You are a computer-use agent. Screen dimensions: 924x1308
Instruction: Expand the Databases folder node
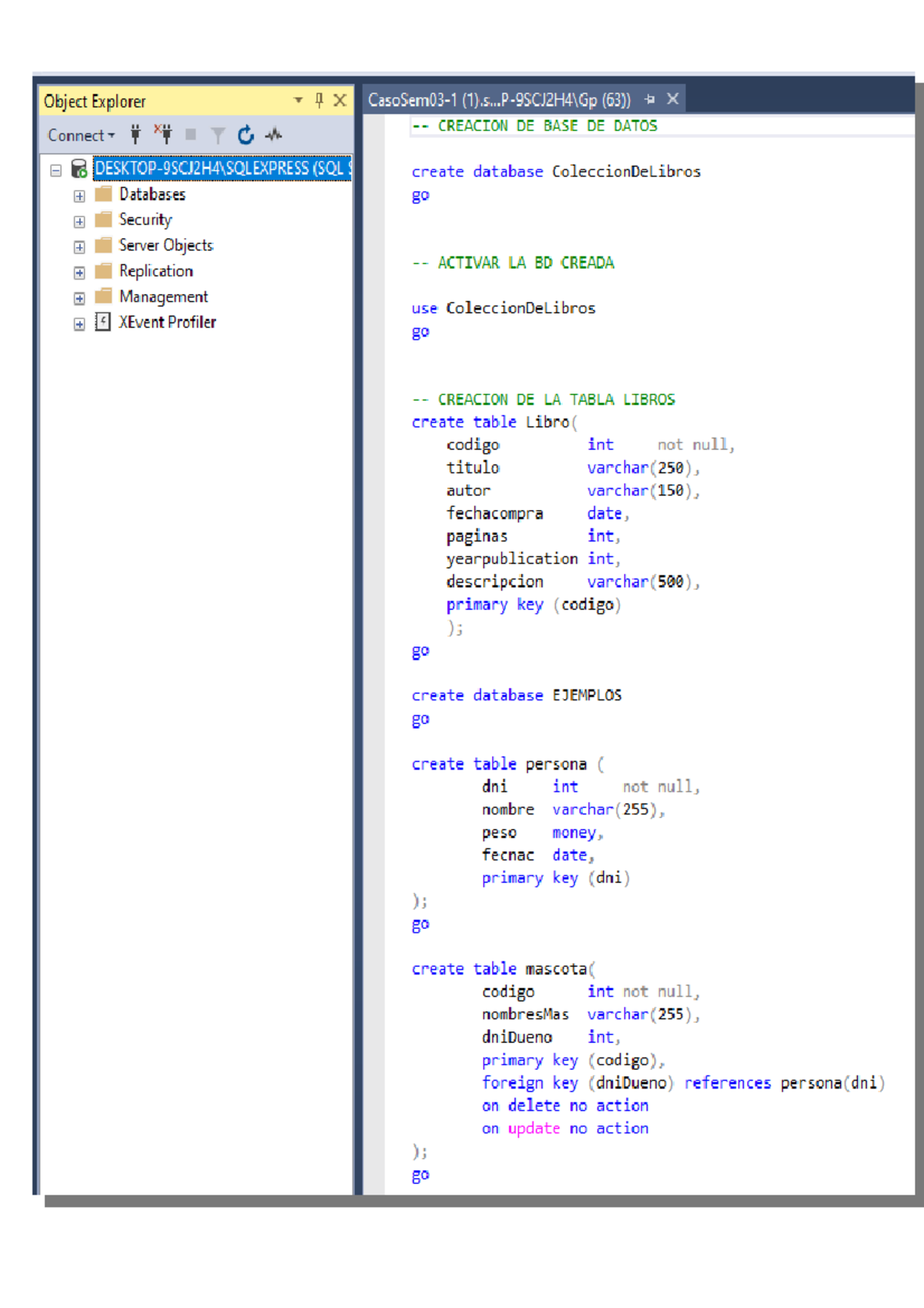(x=79, y=196)
